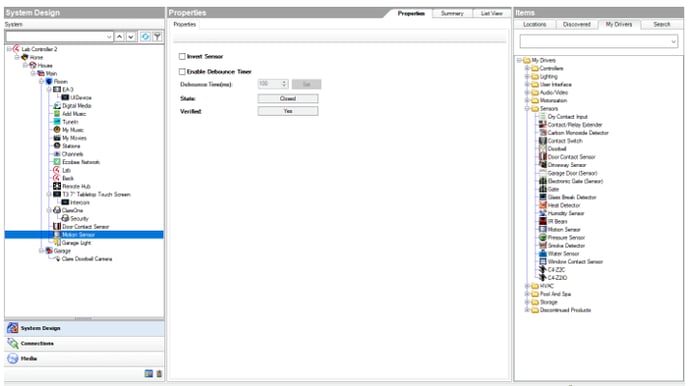
Task: Select the TuneIn icon in project tree
Action: (57, 122)
